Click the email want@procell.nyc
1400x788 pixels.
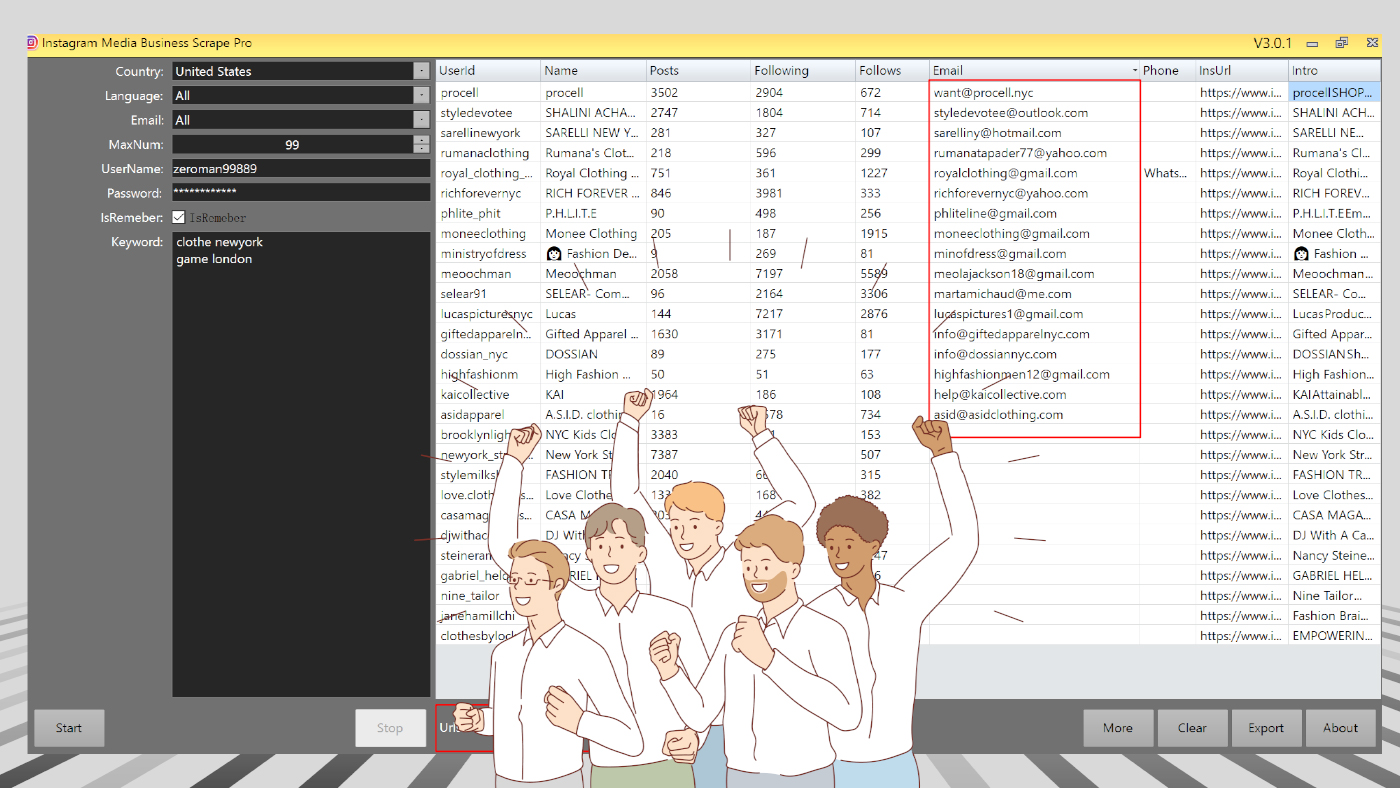[983, 93]
